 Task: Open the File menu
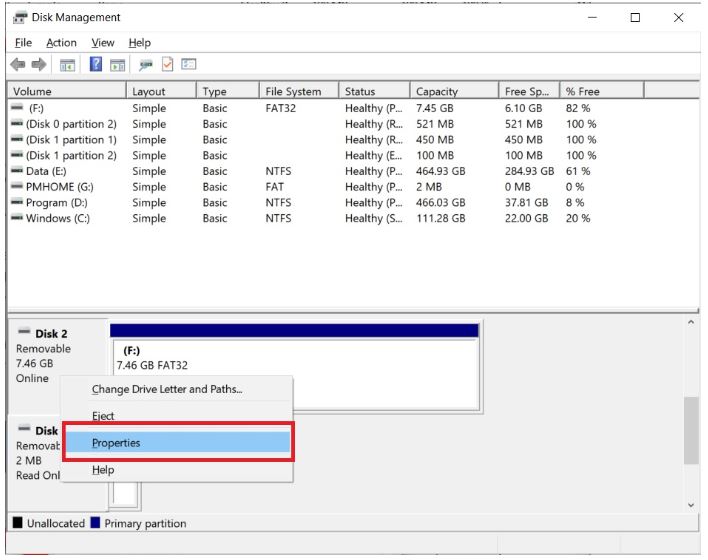(x=24, y=43)
